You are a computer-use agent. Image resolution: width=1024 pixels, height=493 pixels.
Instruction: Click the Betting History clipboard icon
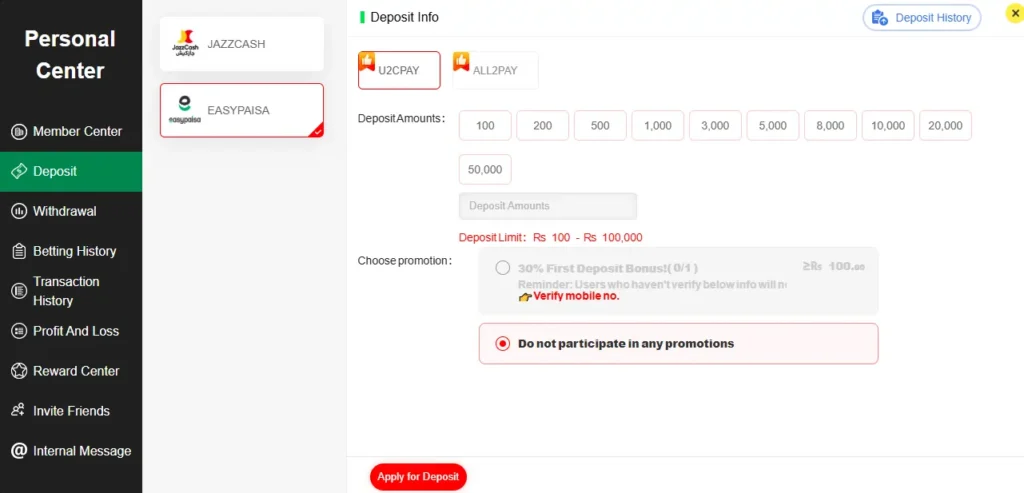19,251
